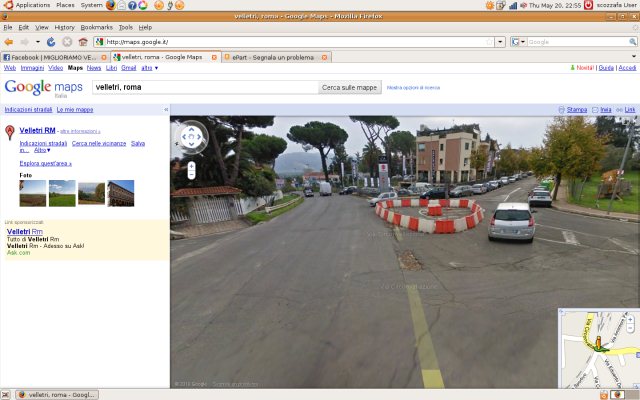Screen dimensions: 640x400
Task: Click the Cerca sulle mappe button
Action: 349,87
